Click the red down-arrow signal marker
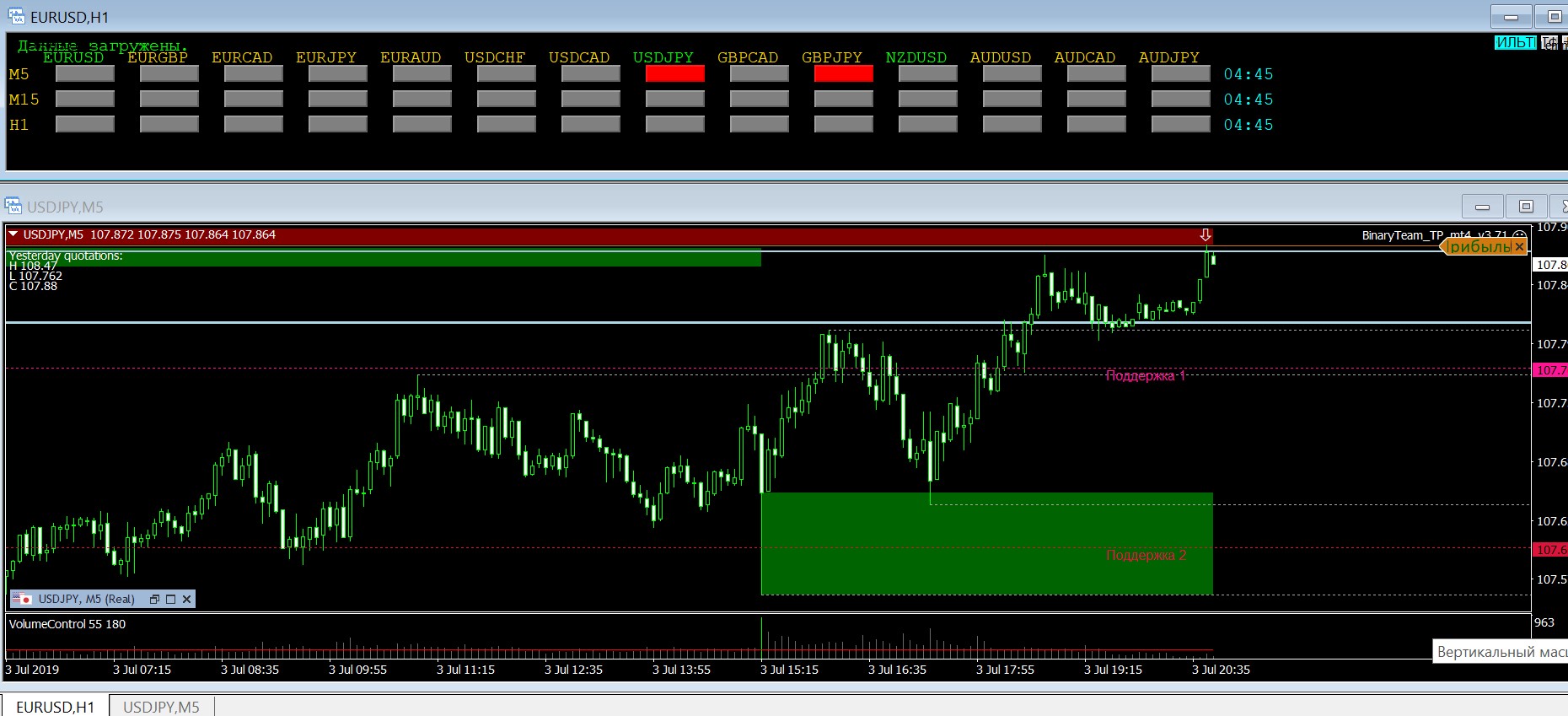 1206,235
